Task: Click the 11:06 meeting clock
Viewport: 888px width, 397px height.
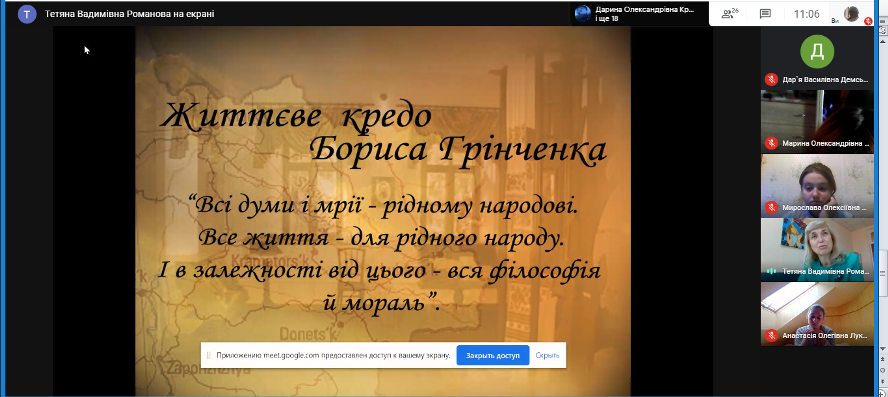Action: click(806, 14)
